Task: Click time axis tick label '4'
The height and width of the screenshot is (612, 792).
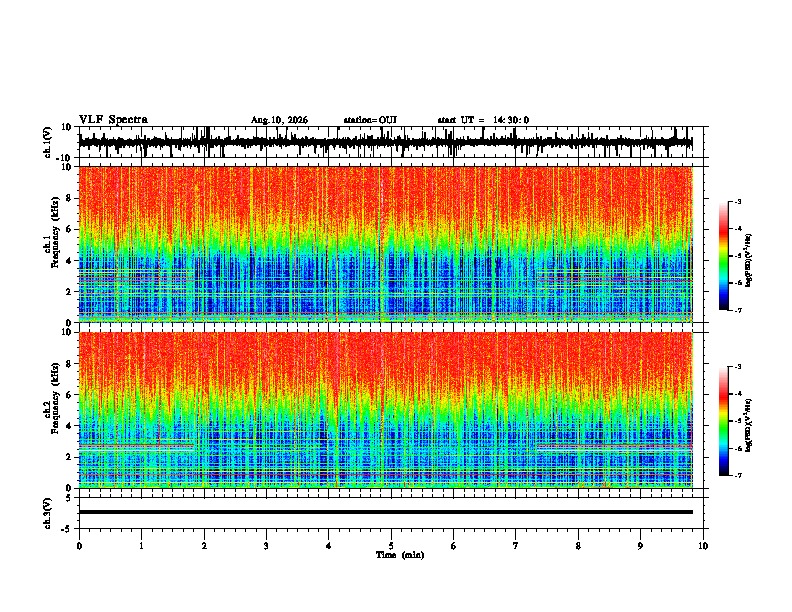Action: click(x=328, y=546)
